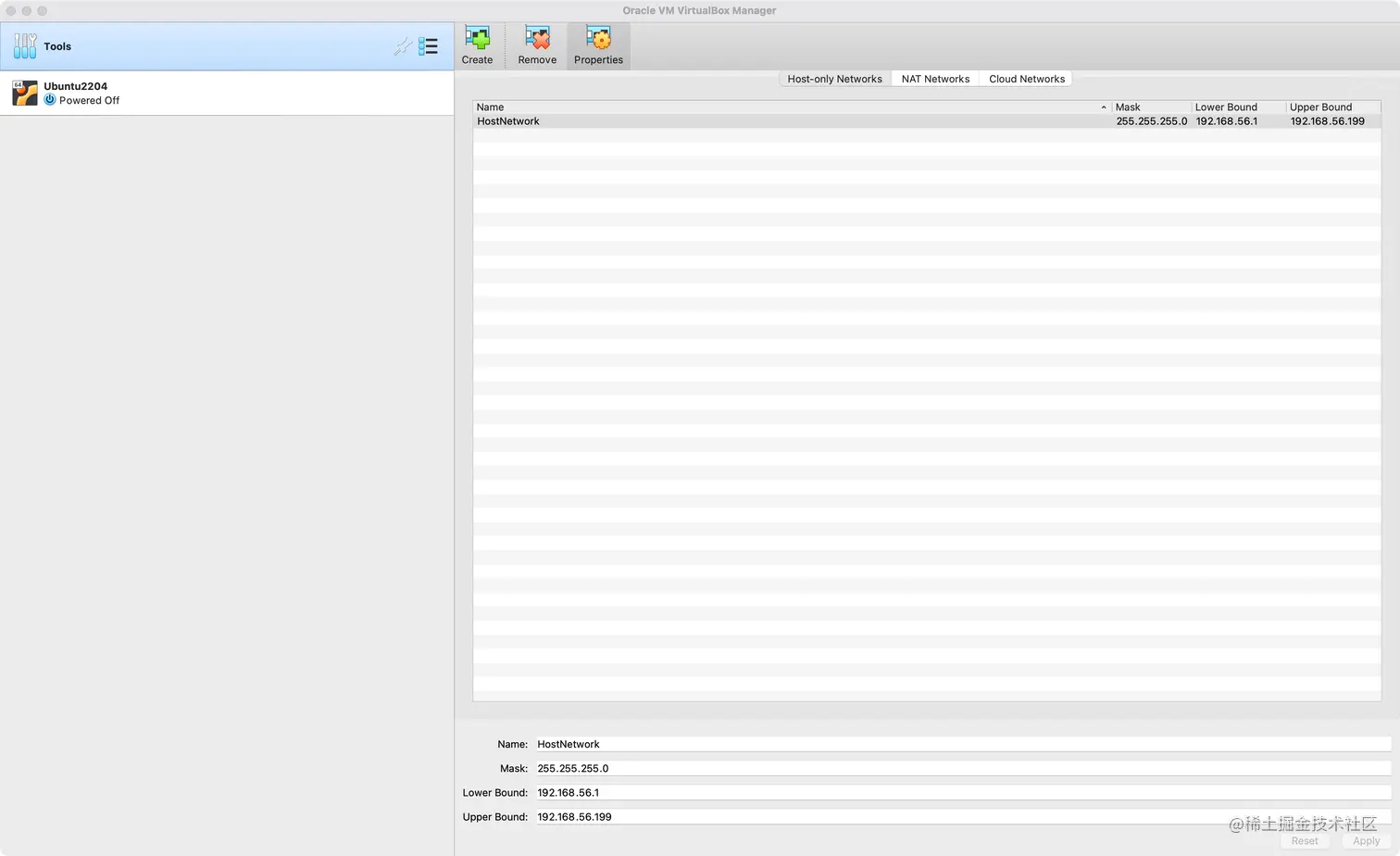Switch to Cloud Networks tab
The image size is (1400, 856).
[x=1026, y=79]
